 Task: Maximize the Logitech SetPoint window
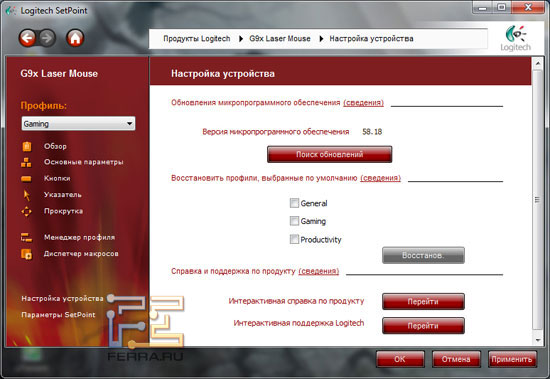pyautogui.click(x=502, y=8)
